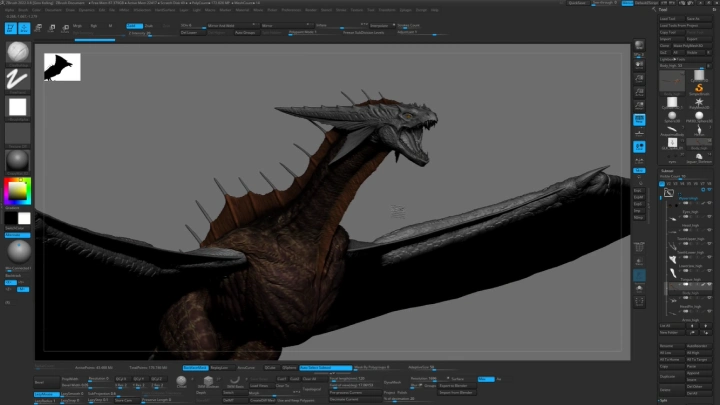Open the Document menu

pos(53,10)
